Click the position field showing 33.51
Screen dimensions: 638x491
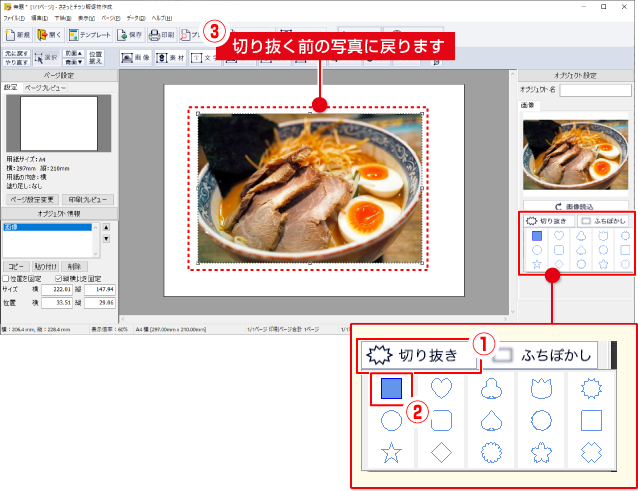57,303
